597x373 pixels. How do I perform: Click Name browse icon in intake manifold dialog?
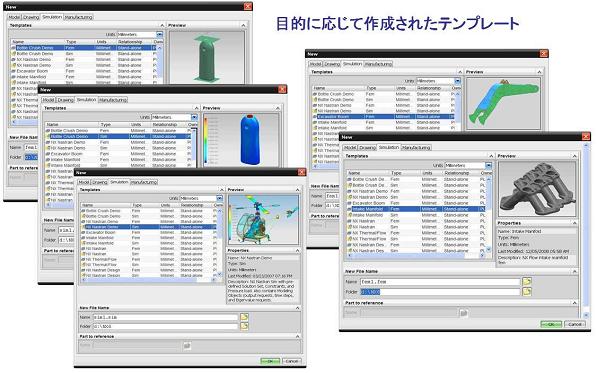click(x=527, y=282)
